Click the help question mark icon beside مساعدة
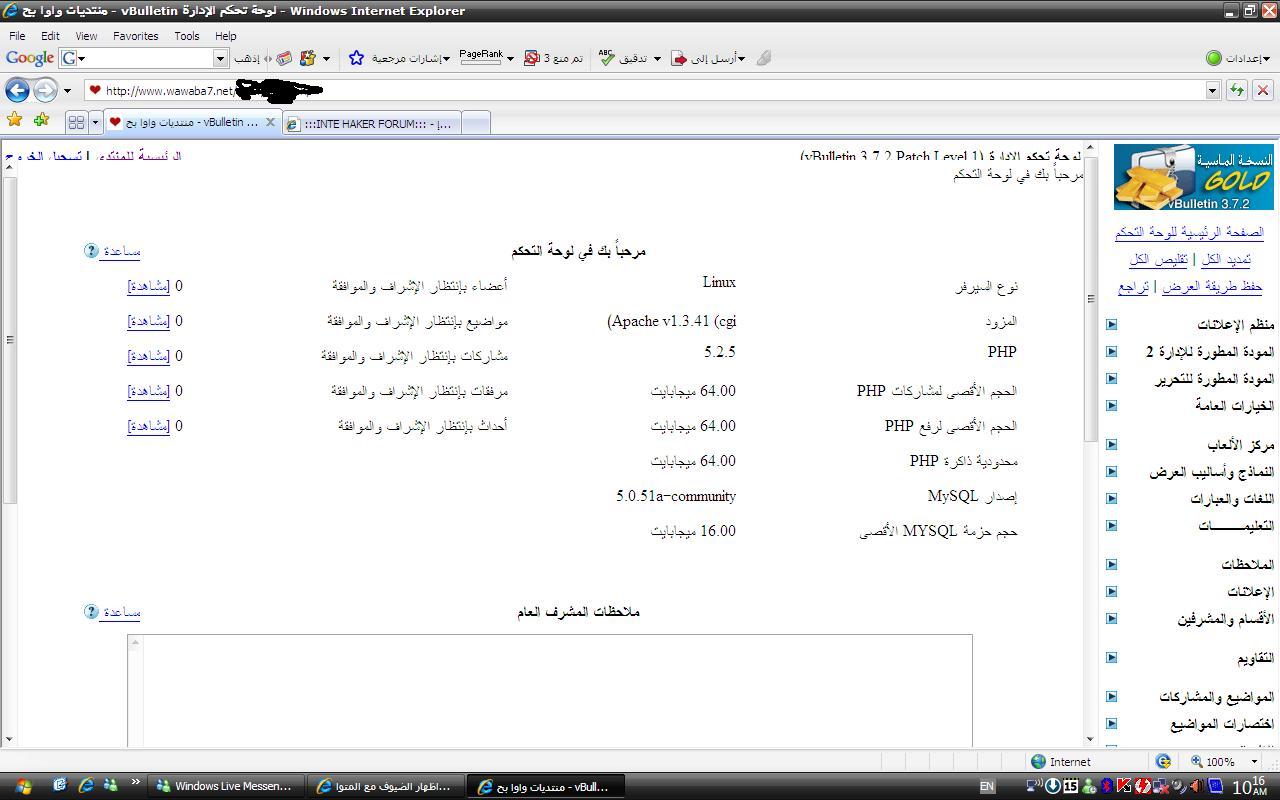 tap(91, 251)
